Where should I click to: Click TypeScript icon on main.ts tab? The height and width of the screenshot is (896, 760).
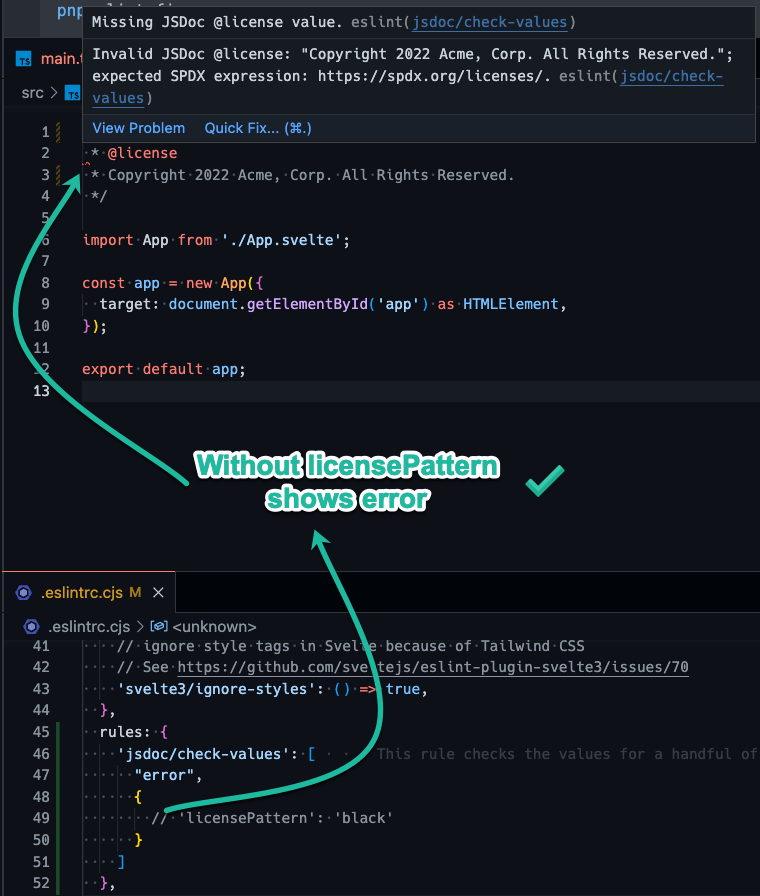click(23, 59)
